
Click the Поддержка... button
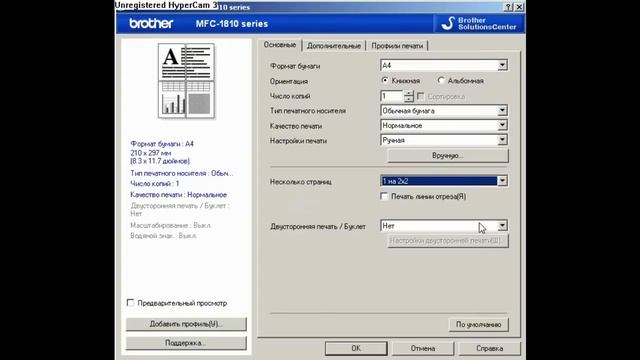click(186, 343)
